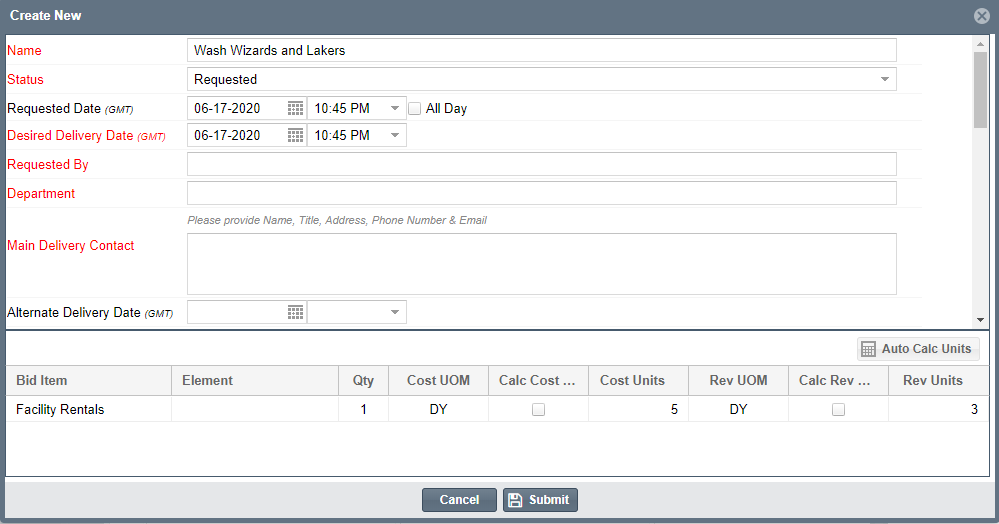Open calendar picker for Alternate Delivery Date

(x=295, y=312)
